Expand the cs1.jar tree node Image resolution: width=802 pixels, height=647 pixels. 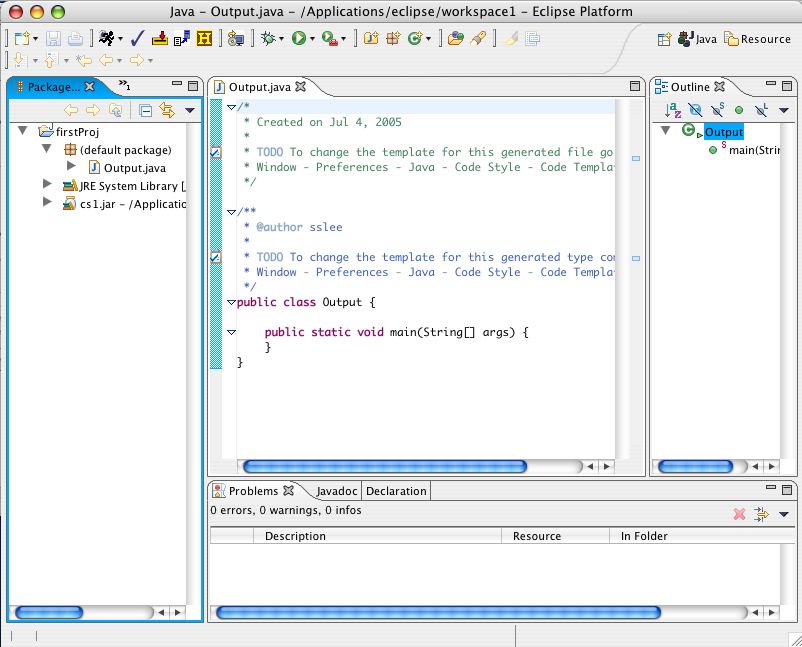(47, 203)
